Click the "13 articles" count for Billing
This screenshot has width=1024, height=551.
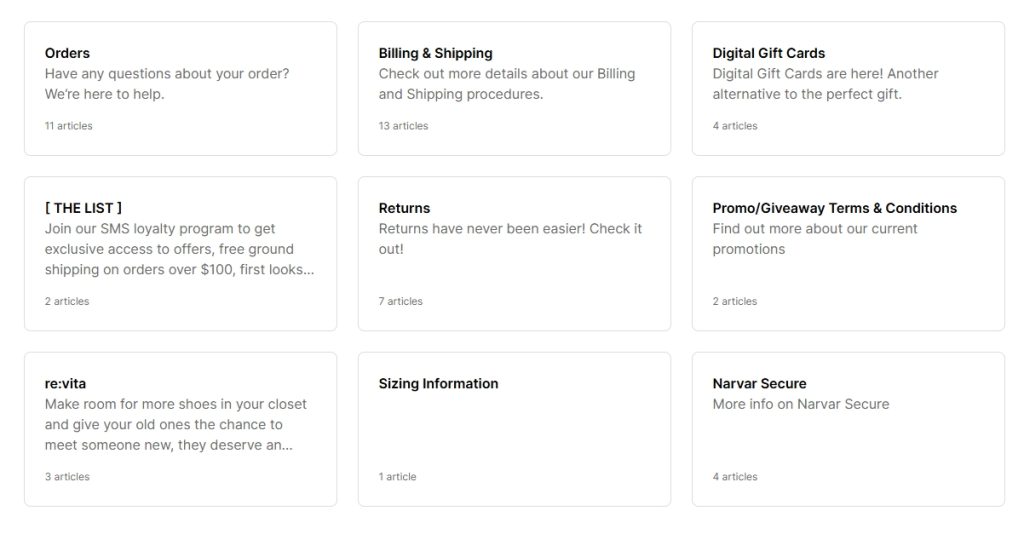tap(403, 126)
